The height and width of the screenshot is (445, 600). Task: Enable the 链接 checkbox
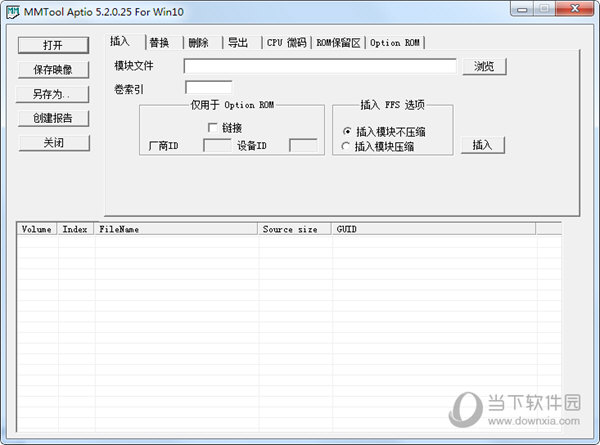point(212,127)
